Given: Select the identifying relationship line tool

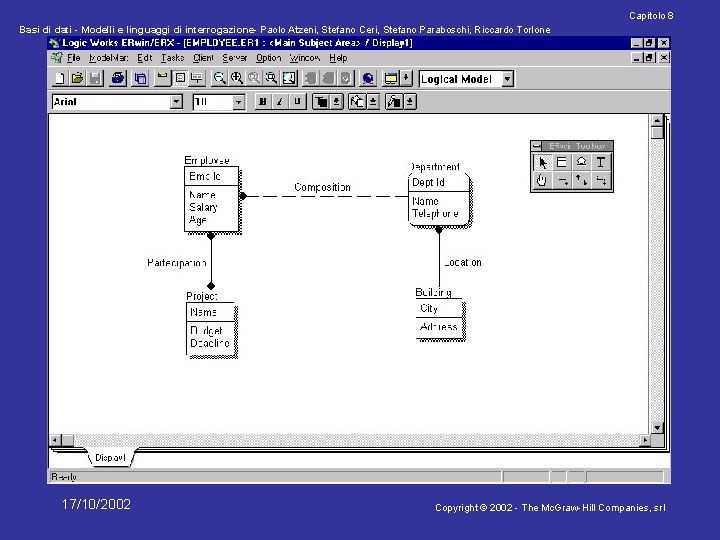Looking at the screenshot, I should point(562,180).
